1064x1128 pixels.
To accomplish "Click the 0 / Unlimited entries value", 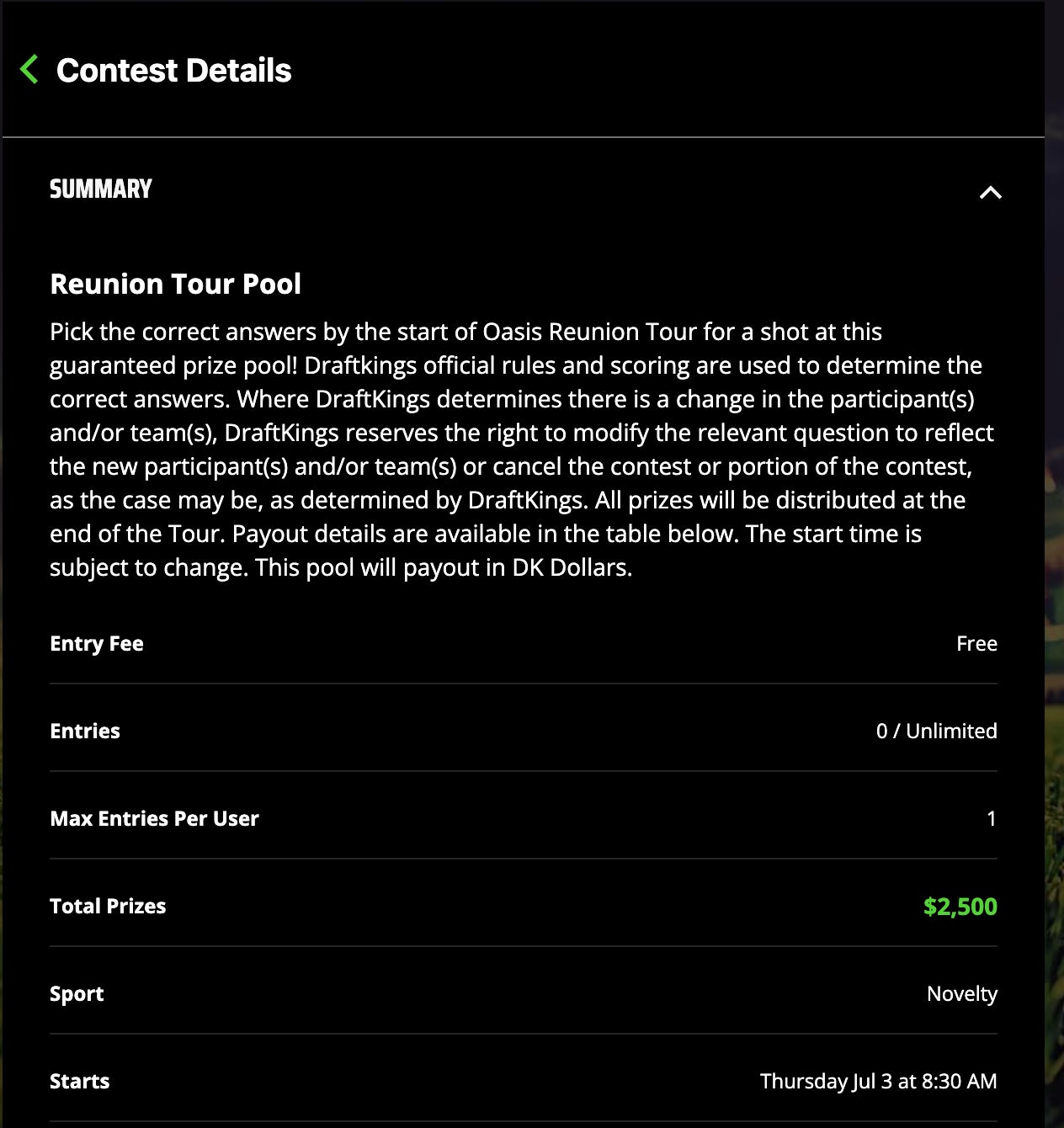I will coord(936,732).
